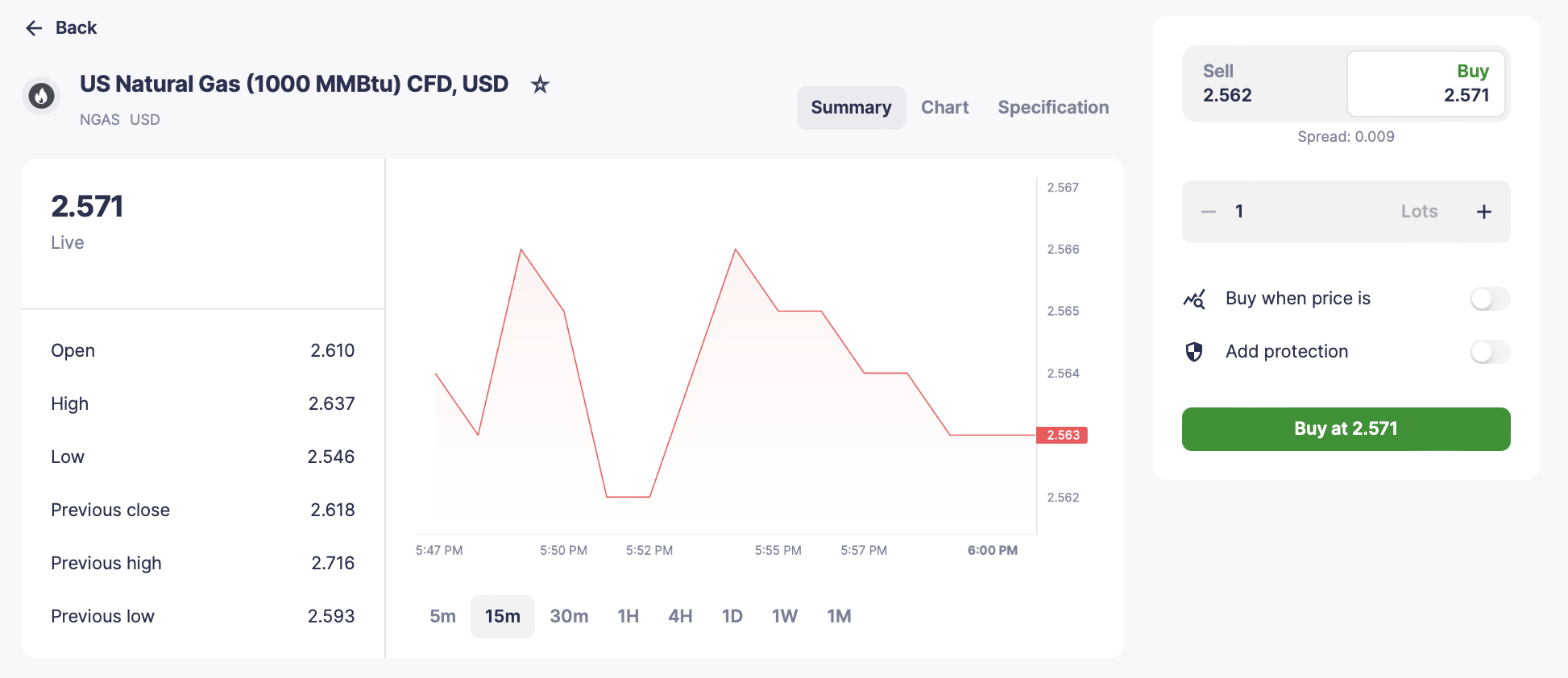The height and width of the screenshot is (678, 1568).
Task: Click the Previous high value 2.716
Action: (x=333, y=564)
